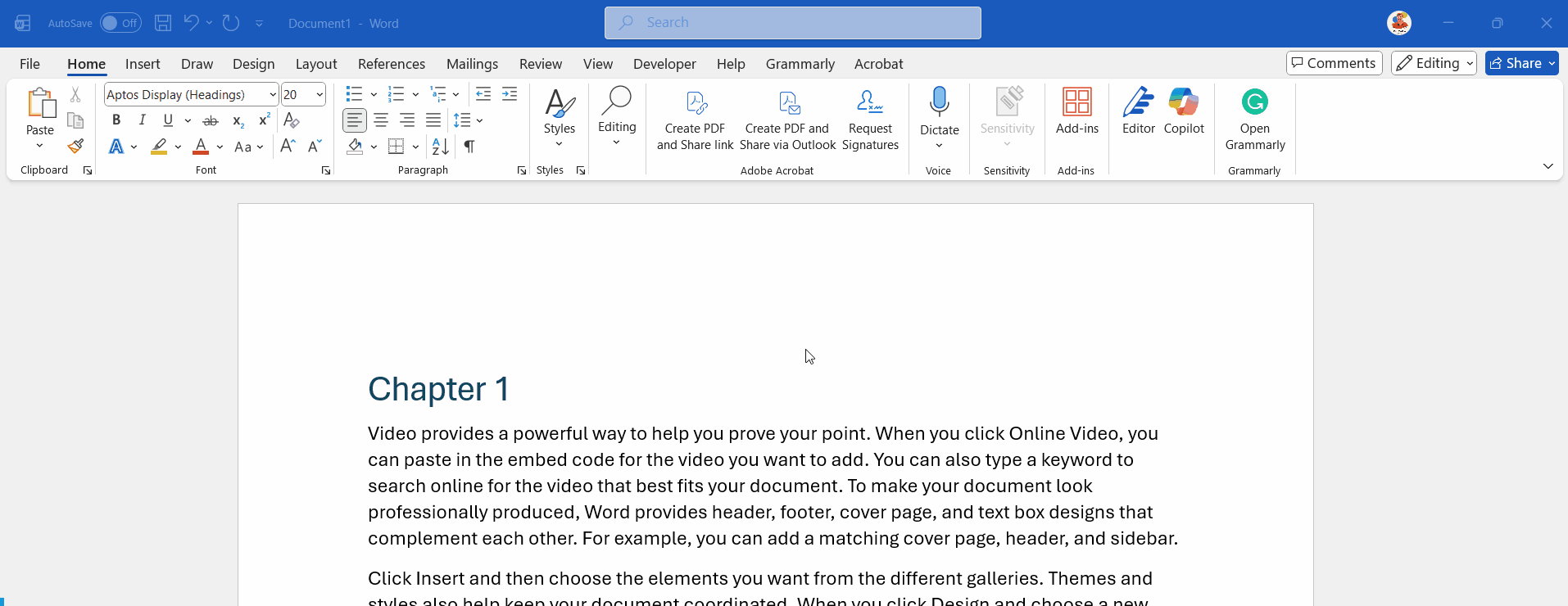Open the Comments pane

coord(1335,63)
